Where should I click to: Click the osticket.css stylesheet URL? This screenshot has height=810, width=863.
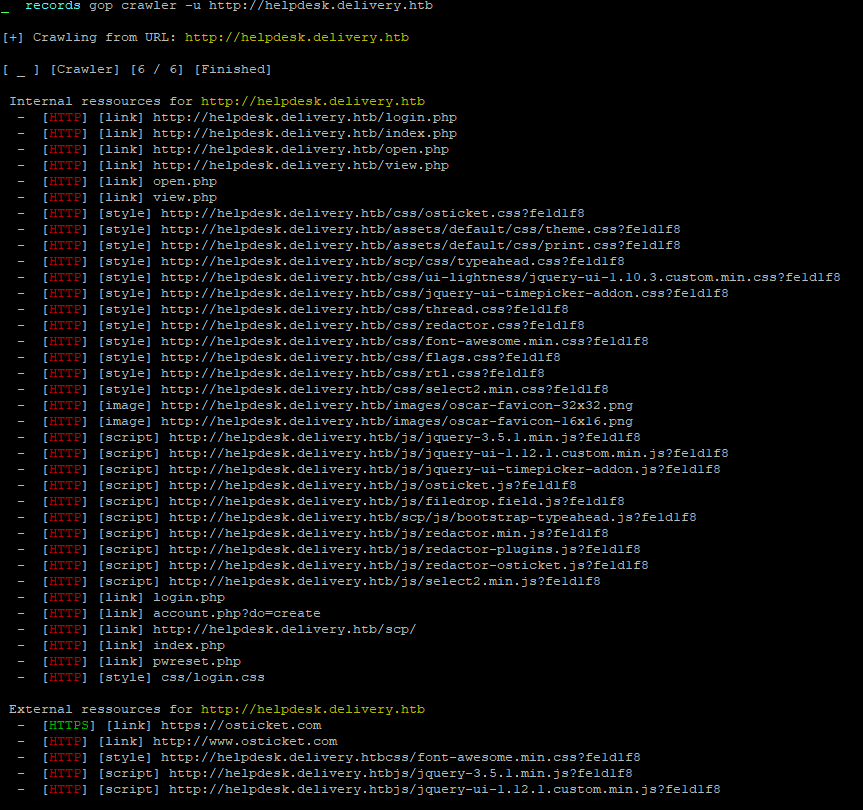click(372, 214)
